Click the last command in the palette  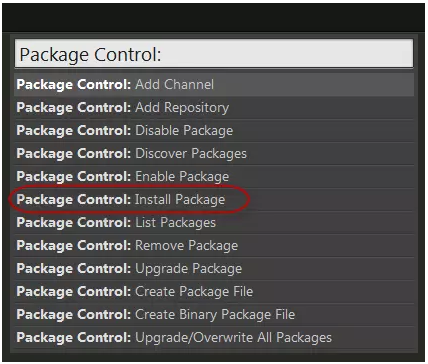(214, 338)
